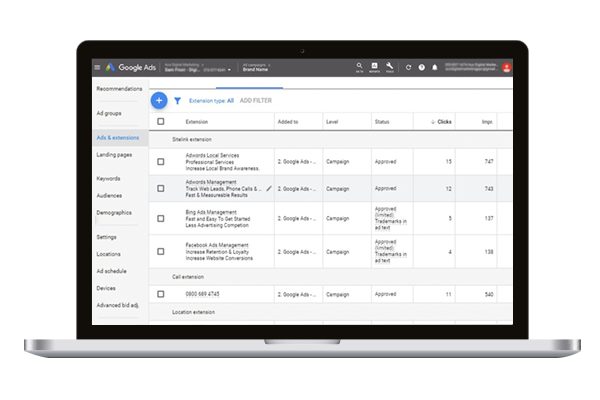
Task: Open the search tool in header
Action: (x=359, y=67)
